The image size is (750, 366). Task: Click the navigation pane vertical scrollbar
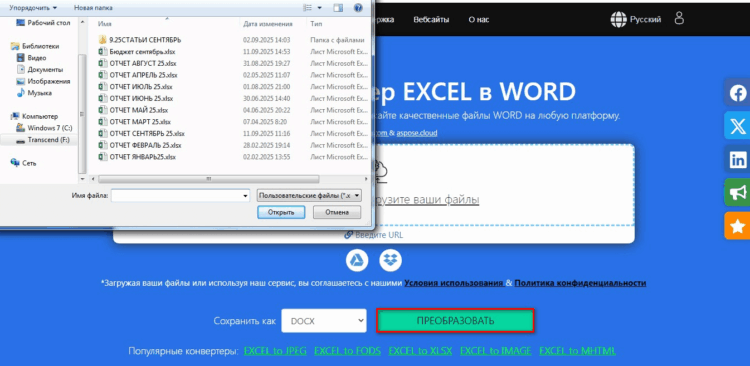point(82,114)
